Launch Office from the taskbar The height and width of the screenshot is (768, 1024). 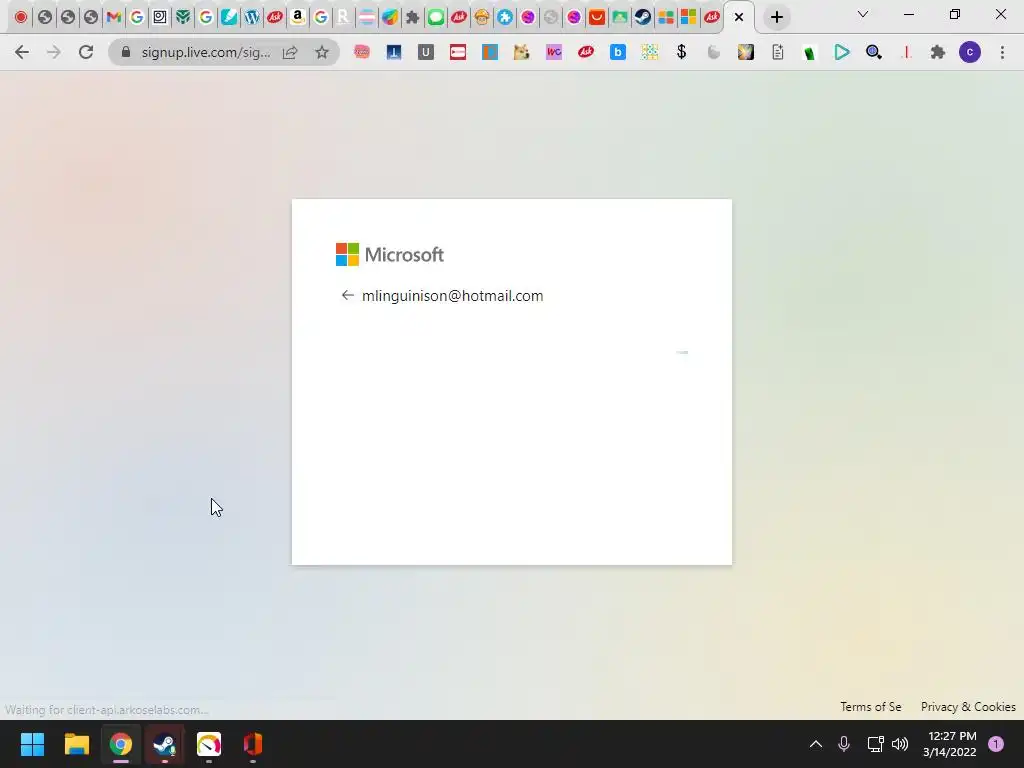[x=253, y=744]
